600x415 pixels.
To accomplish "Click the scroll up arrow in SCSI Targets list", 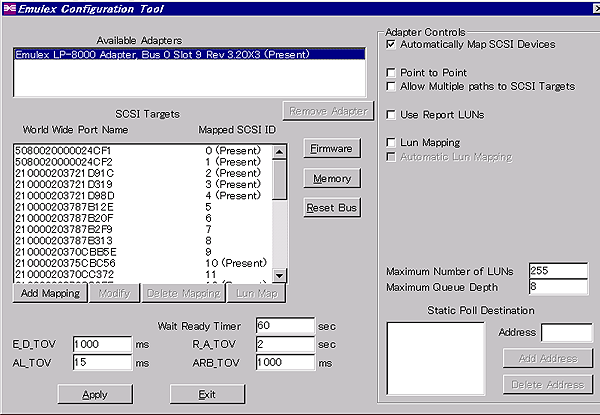I will point(279,152).
